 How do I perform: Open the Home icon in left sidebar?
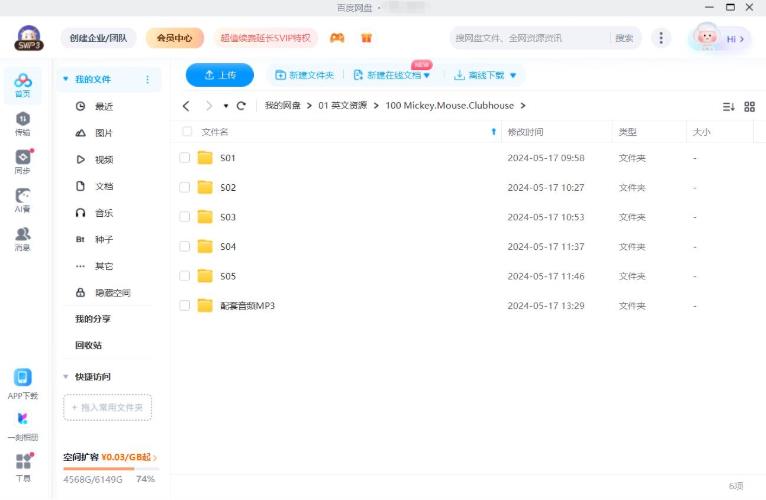point(22,85)
